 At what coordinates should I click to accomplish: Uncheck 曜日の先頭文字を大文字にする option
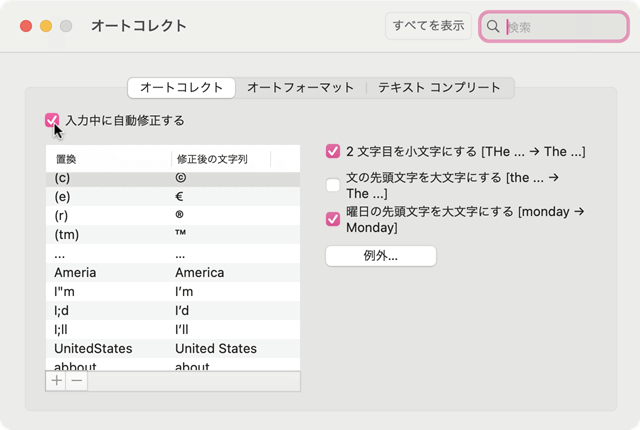coord(333,219)
